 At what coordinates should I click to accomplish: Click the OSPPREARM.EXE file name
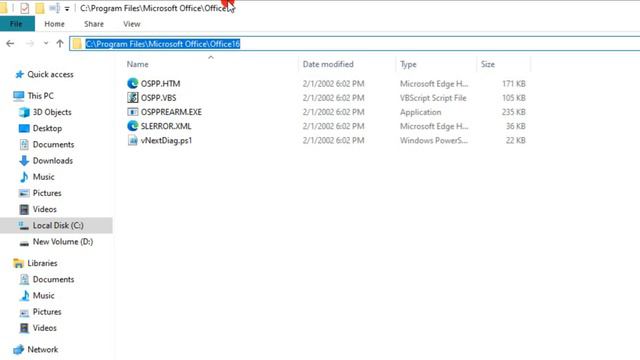tap(171, 112)
